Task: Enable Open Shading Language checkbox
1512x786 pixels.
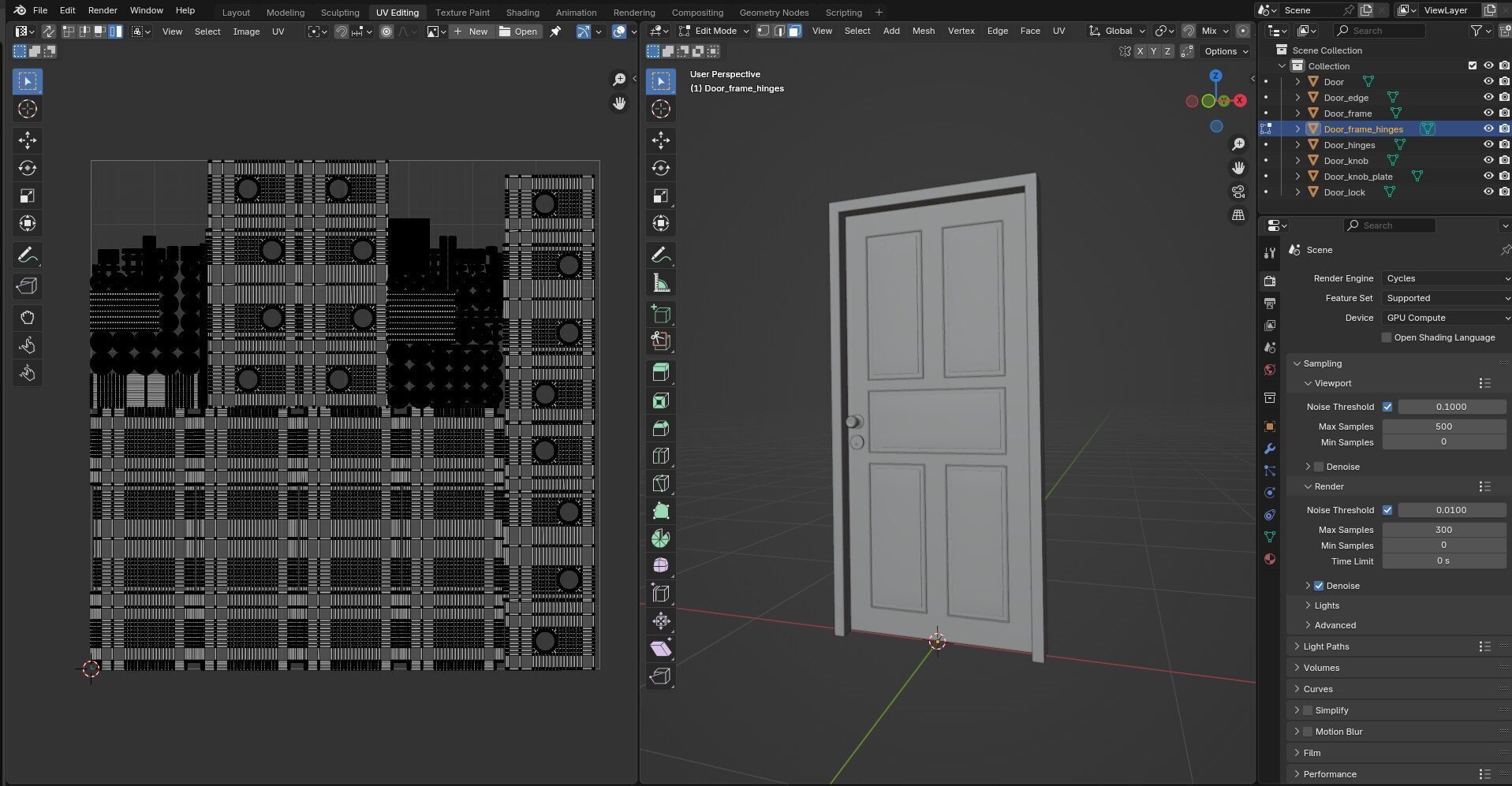Action: 1387,337
